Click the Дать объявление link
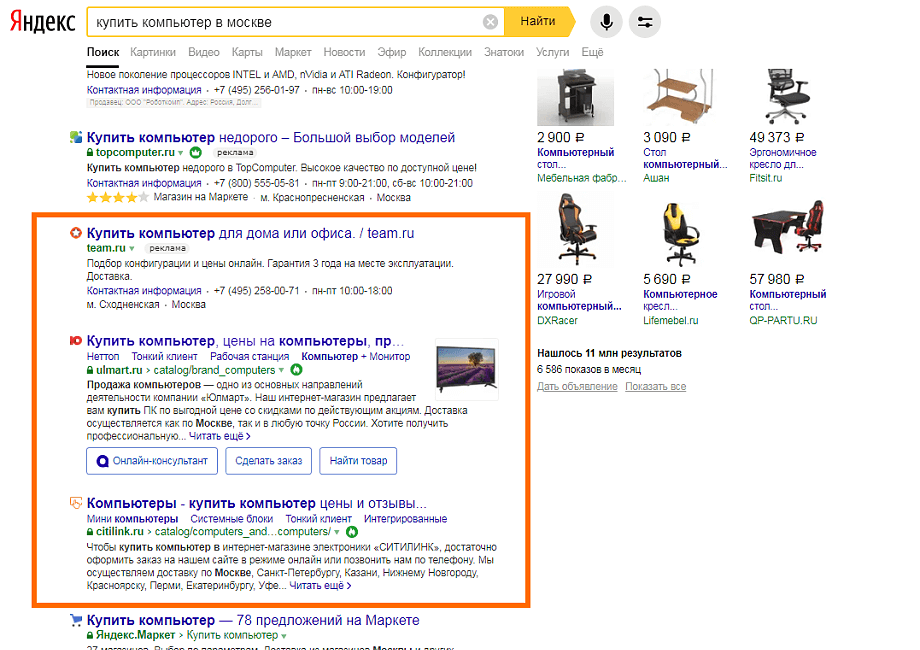 point(577,387)
